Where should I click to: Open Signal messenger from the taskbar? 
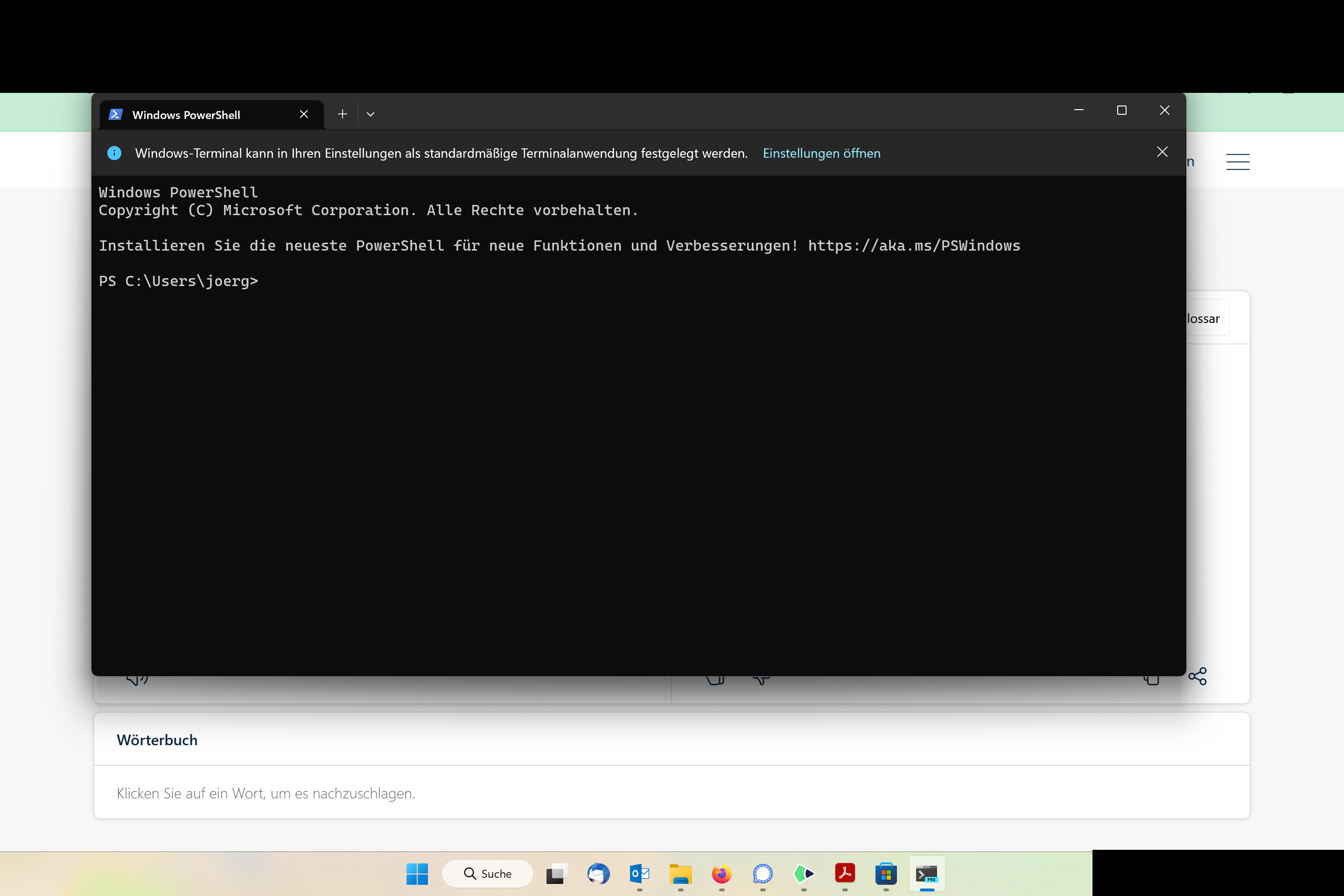point(763,873)
